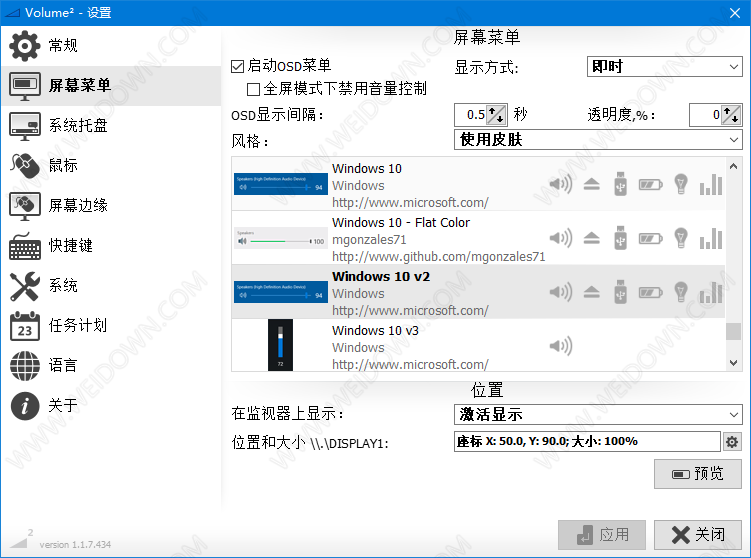Click the version 1.1.7.434 text
Image resolution: width=751 pixels, height=558 pixels.
point(75,545)
